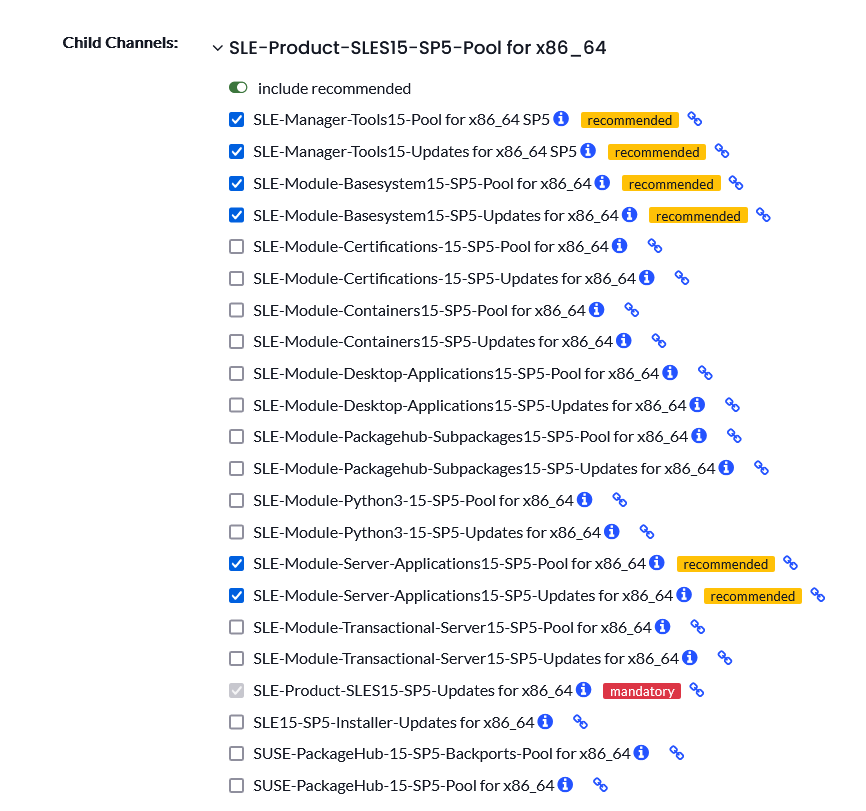Click the SLE-Product-SLES15-SP5-Pool for x86_64 heading
Viewport: 866px width, 811px height.
click(x=418, y=48)
